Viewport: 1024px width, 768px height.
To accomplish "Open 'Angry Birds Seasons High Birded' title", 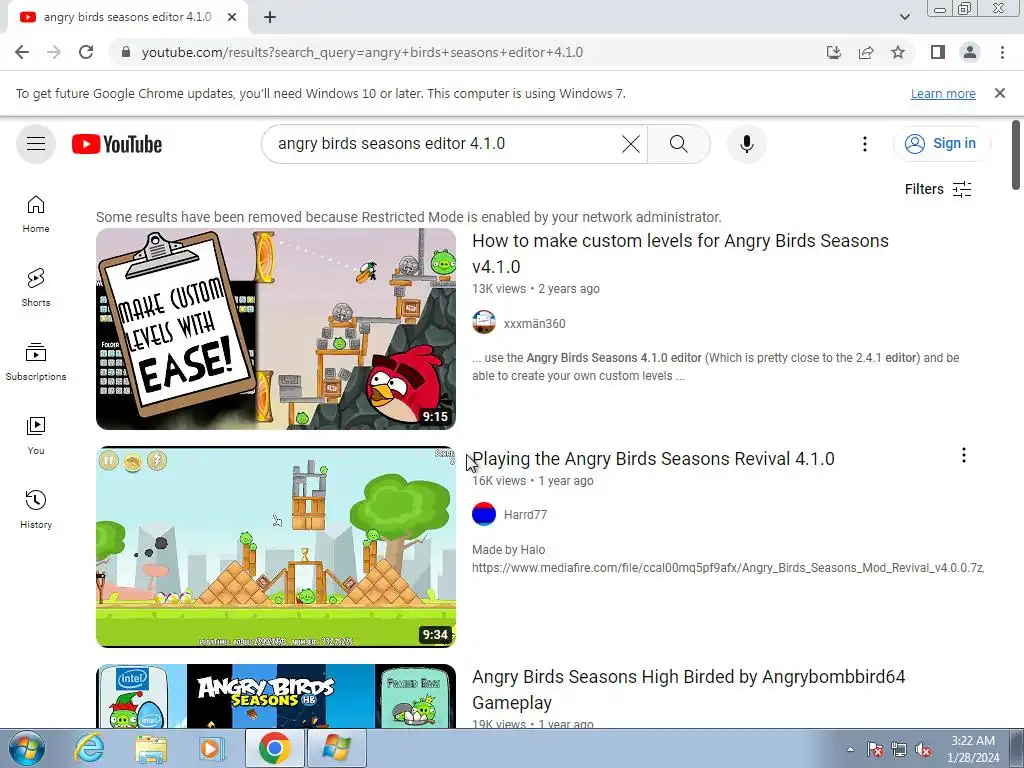I will coord(689,690).
